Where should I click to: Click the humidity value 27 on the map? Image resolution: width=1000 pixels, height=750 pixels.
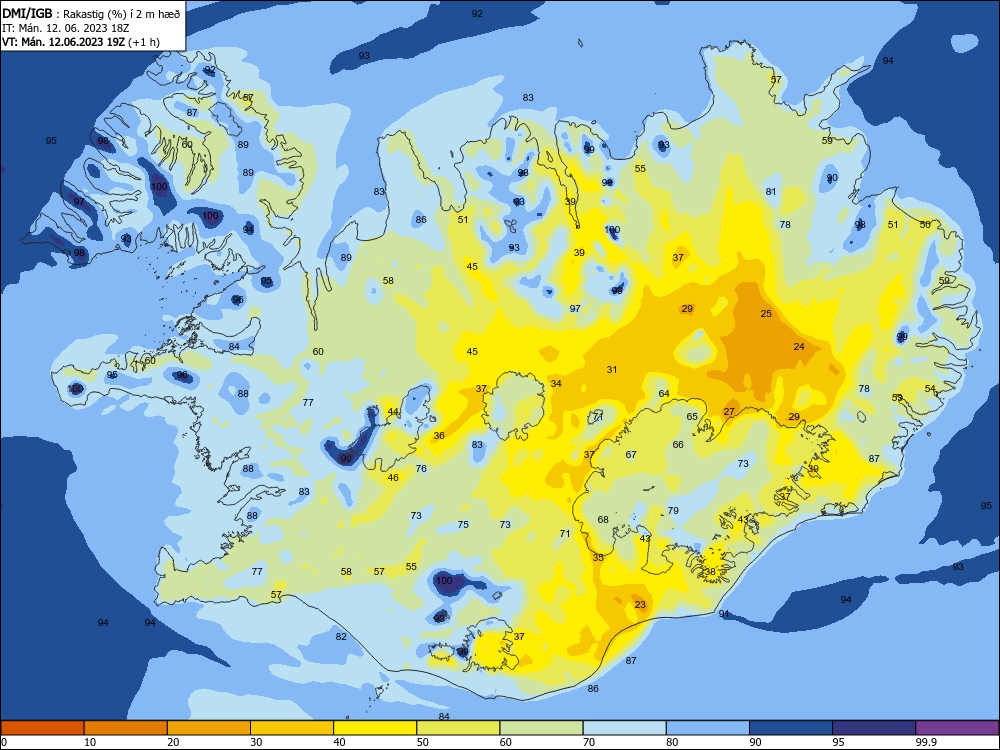[730, 411]
